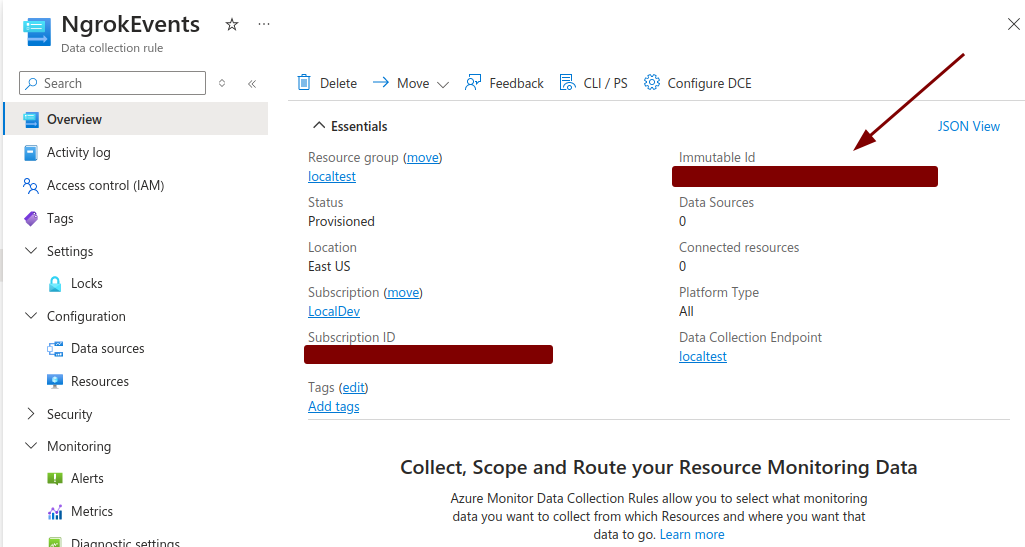Collapse the Essentials section
This screenshot has height=547, width=1025.
[x=318, y=125]
